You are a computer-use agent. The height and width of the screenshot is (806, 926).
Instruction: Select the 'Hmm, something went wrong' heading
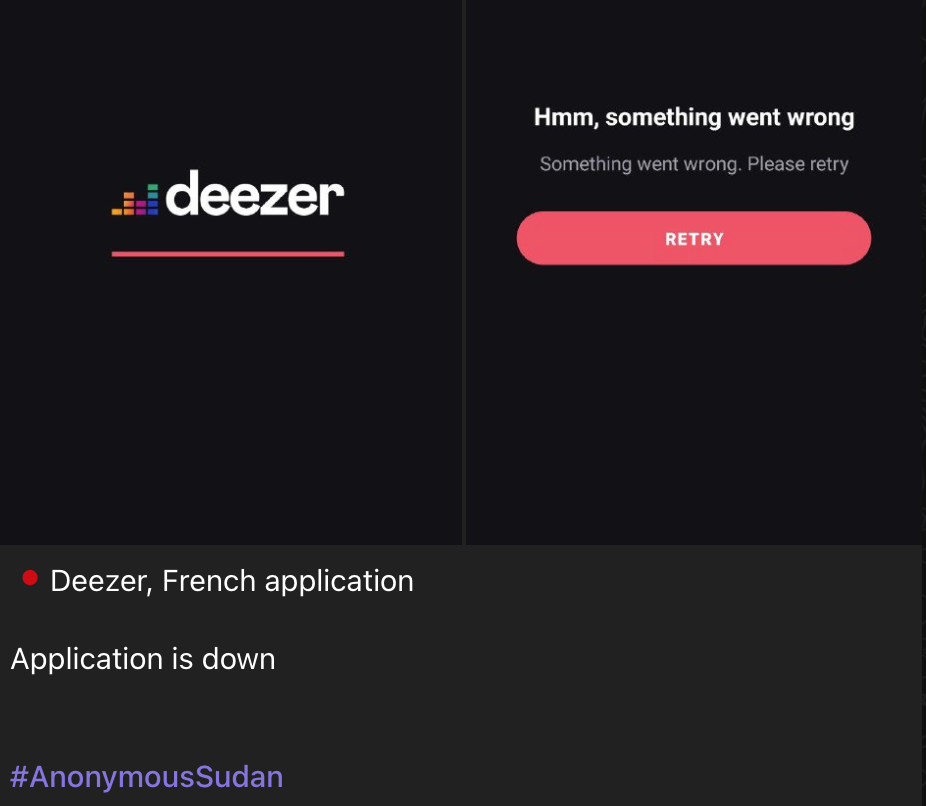[694, 118]
